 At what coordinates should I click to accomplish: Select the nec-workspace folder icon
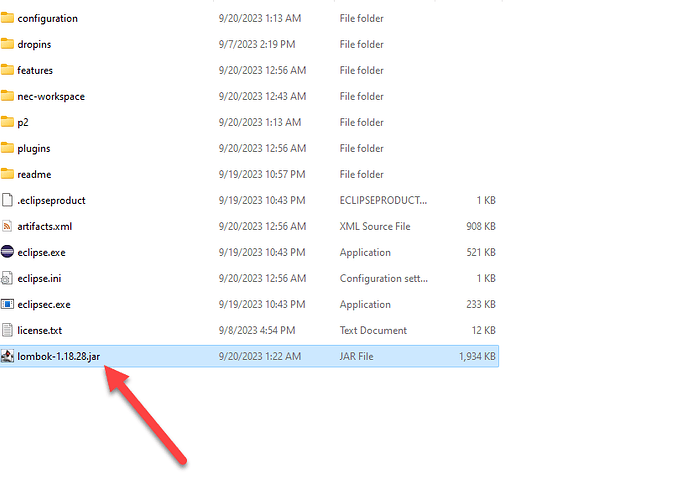coord(7,96)
